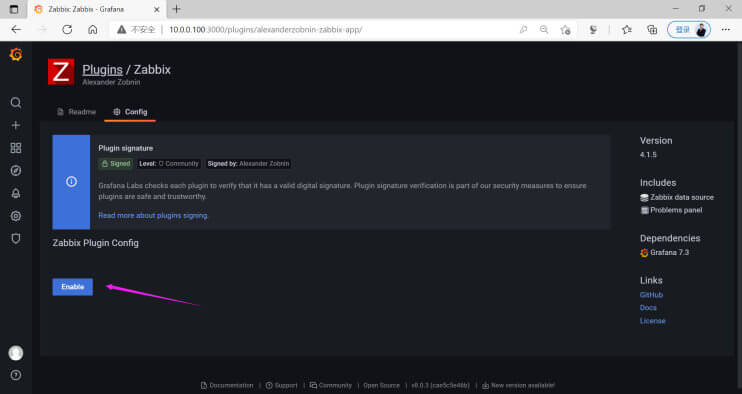Click the Zabbix Plugin Config heading

point(96,243)
